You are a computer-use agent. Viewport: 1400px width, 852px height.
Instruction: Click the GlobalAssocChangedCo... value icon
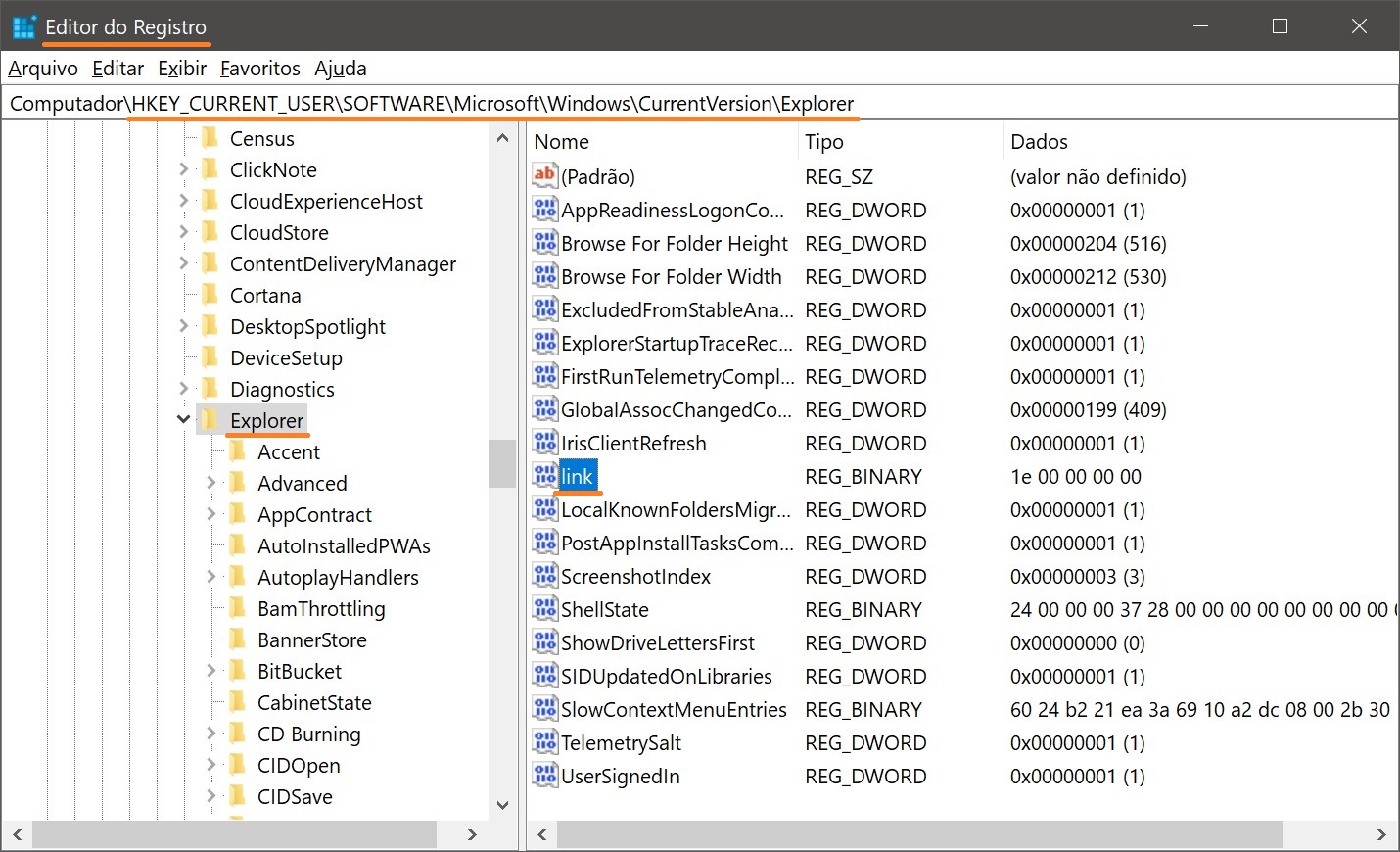544,408
